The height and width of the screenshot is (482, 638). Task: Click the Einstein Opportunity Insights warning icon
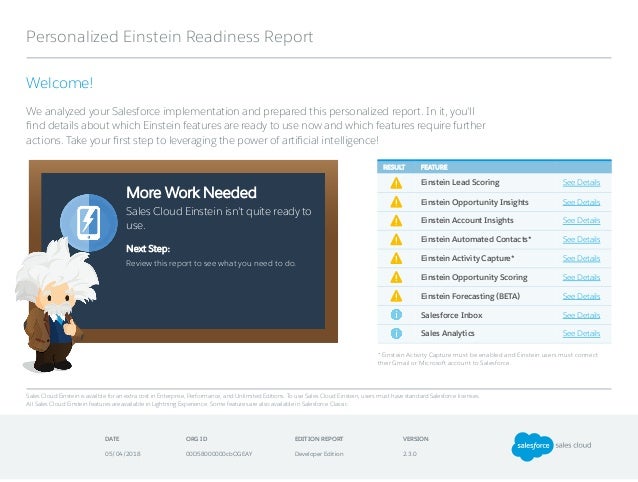[396, 202]
